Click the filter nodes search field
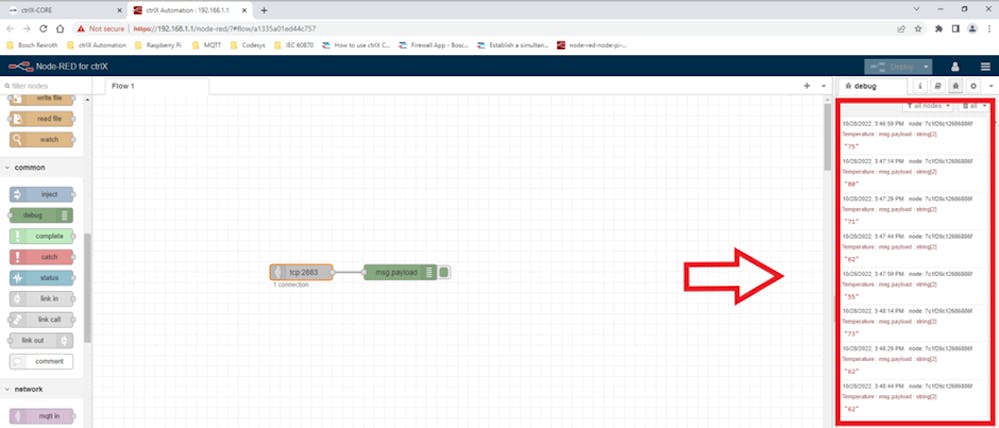This screenshot has width=999, height=428. 46,86
